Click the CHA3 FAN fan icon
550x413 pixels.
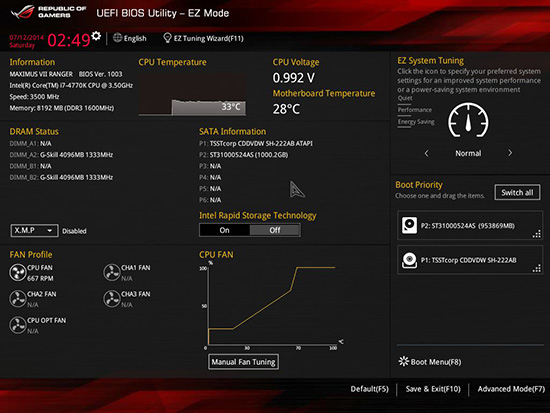(112, 299)
